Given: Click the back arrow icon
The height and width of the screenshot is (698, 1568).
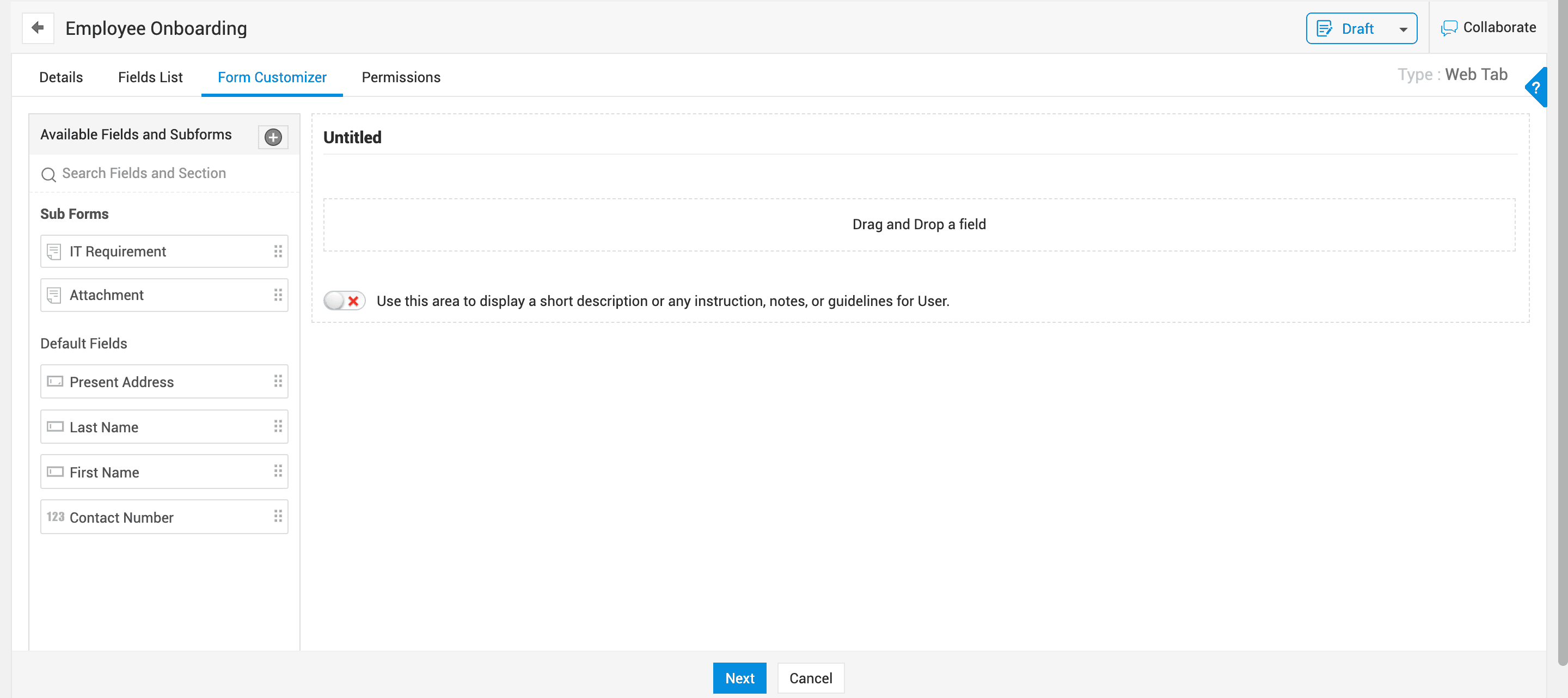Looking at the screenshot, I should [38, 28].
